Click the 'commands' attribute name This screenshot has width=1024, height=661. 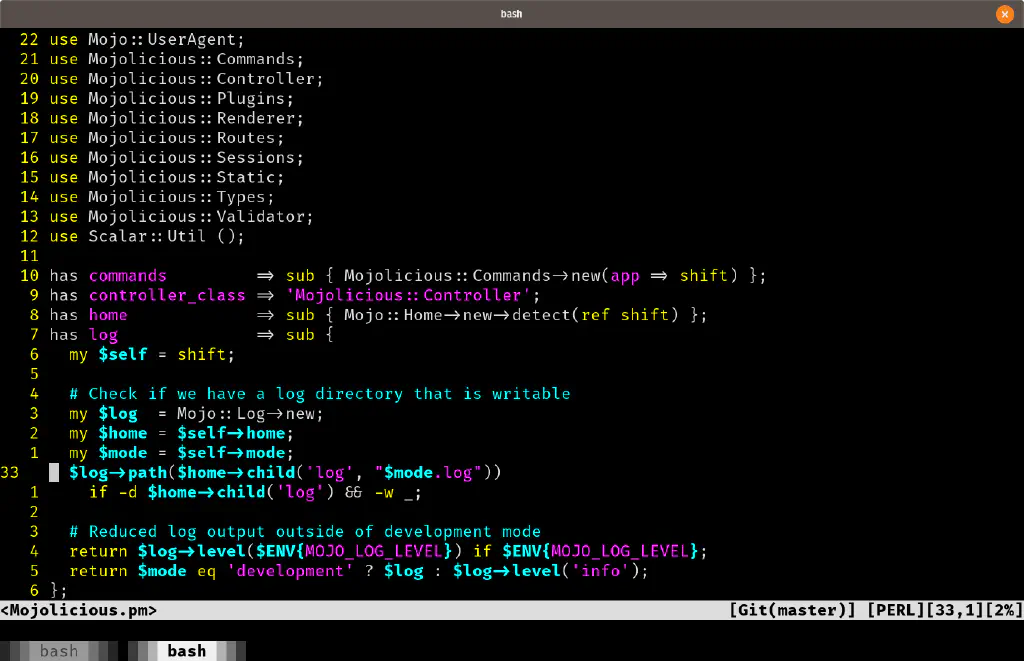tap(128, 276)
